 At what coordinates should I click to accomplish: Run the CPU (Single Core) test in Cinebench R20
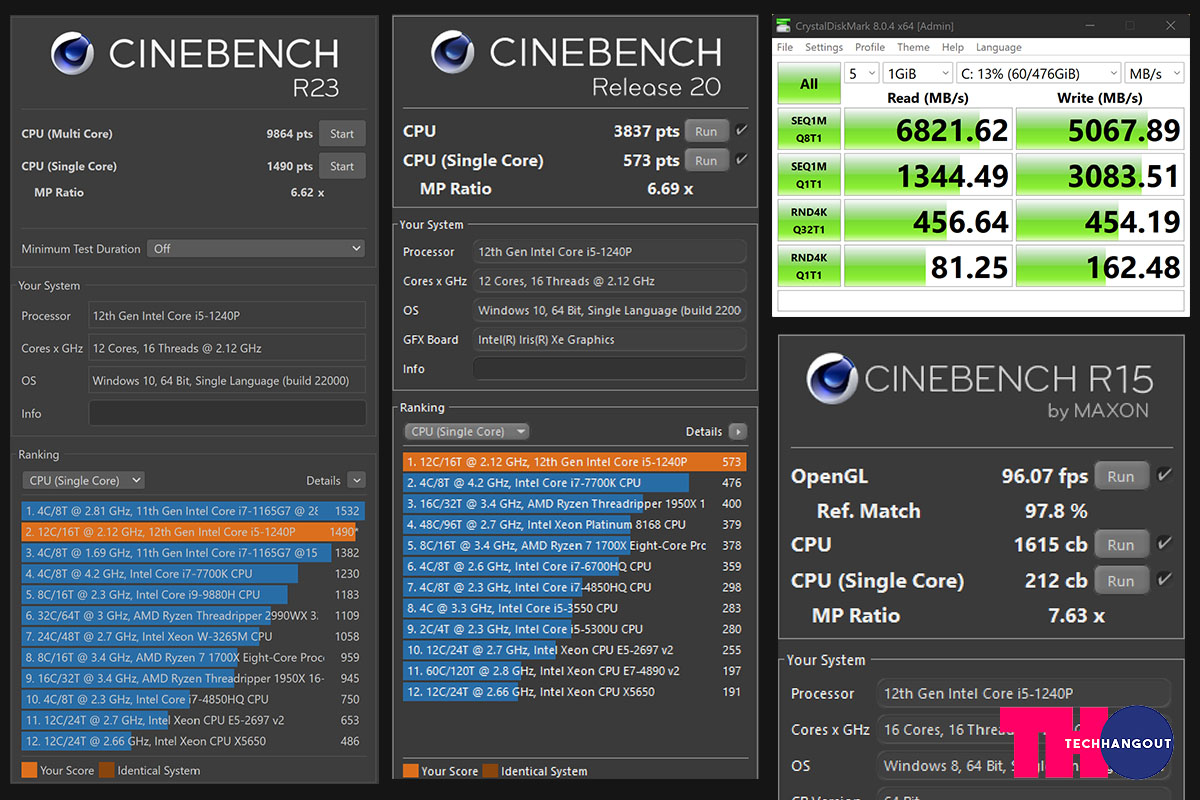click(x=706, y=160)
